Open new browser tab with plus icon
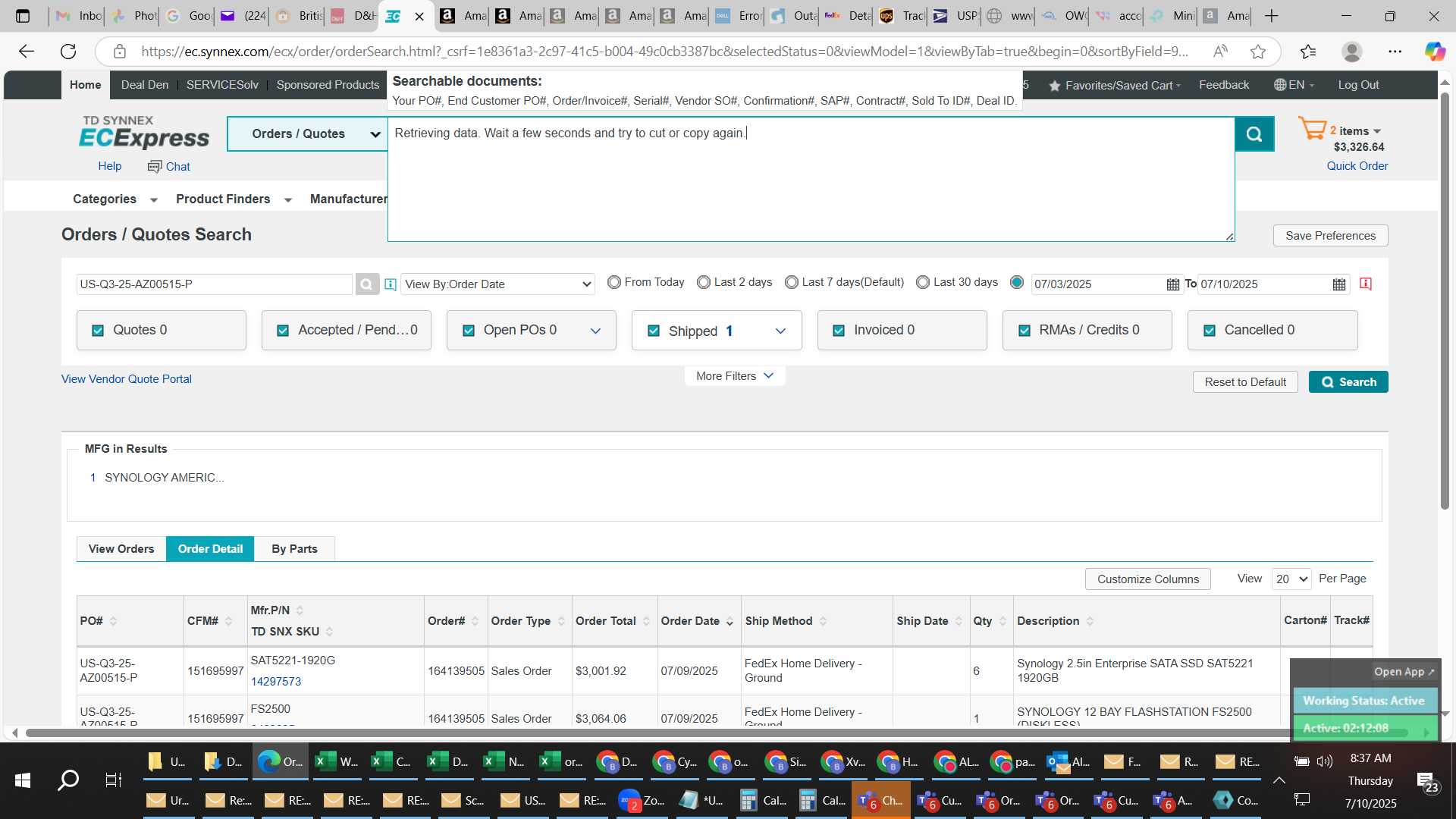The image size is (1456, 819). (1272, 16)
